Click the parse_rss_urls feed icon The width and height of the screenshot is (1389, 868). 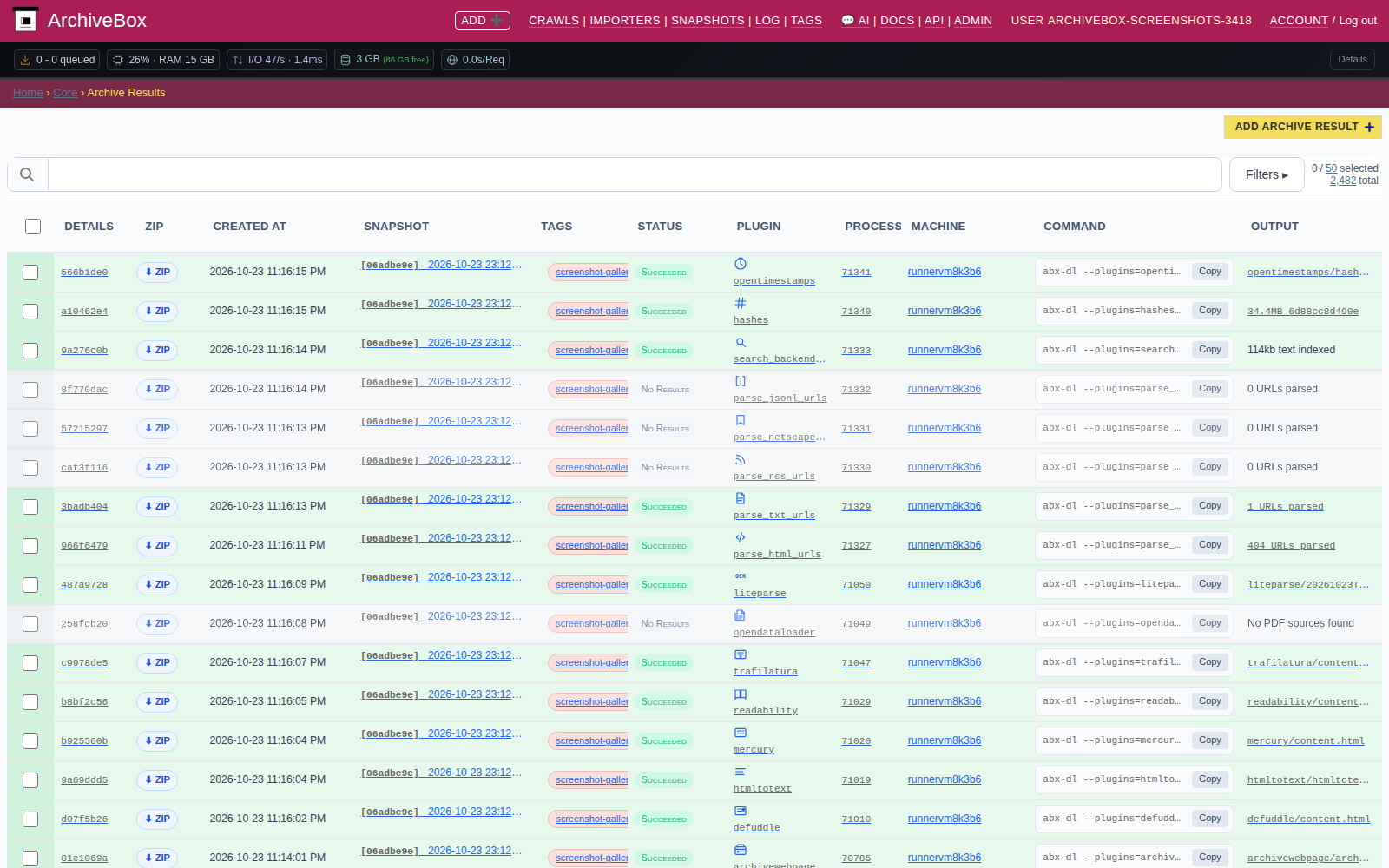click(x=741, y=459)
